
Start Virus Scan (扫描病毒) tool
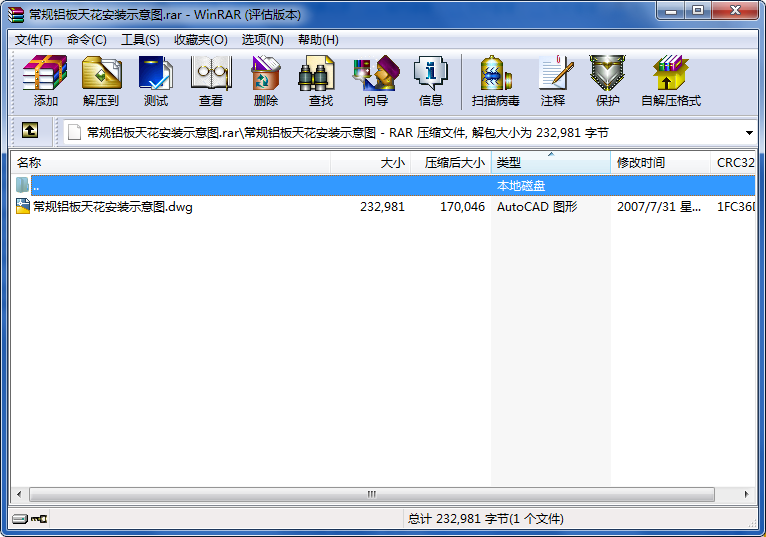click(x=495, y=81)
